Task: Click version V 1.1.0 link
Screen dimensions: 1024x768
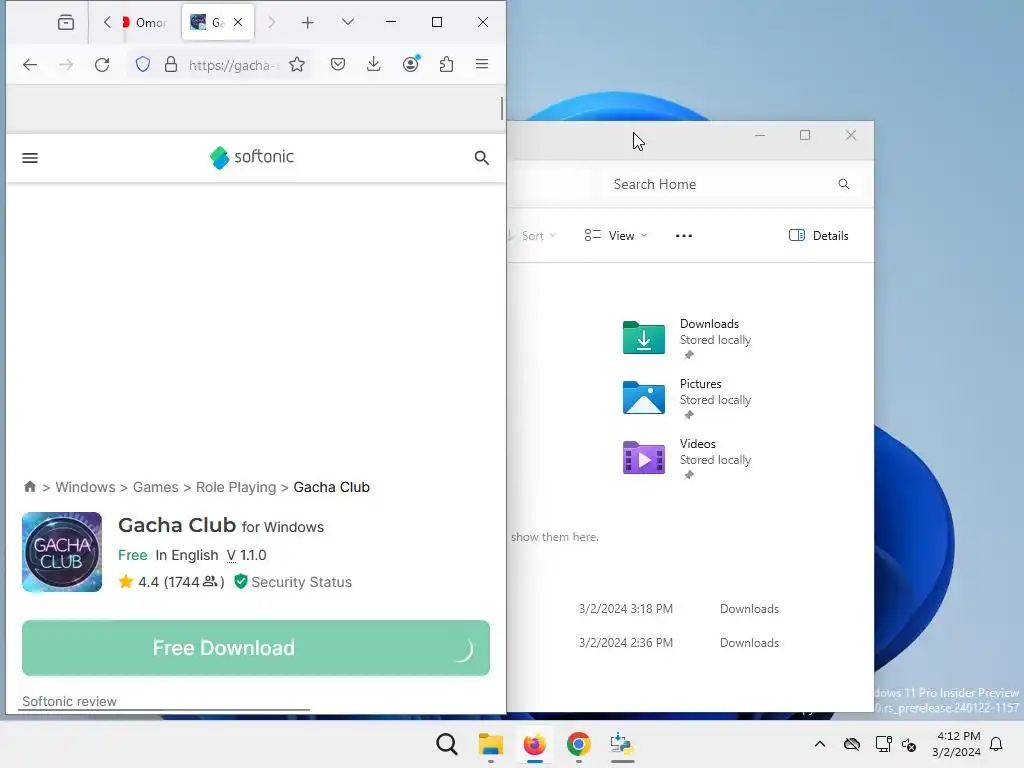Action: click(x=247, y=555)
